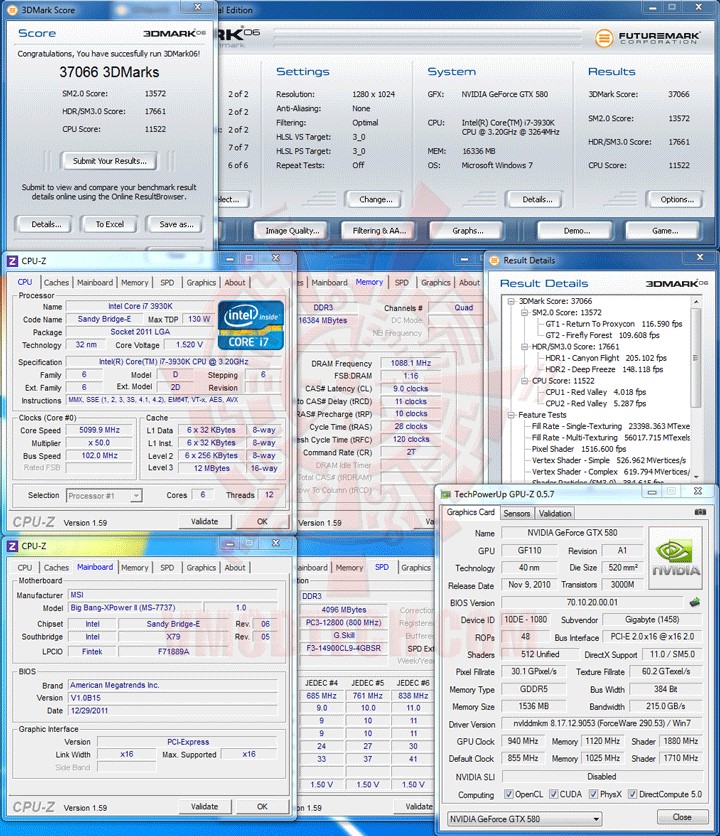Viewport: 720px width, 836px height.
Task: Click the Graphs... button
Action: (467, 231)
